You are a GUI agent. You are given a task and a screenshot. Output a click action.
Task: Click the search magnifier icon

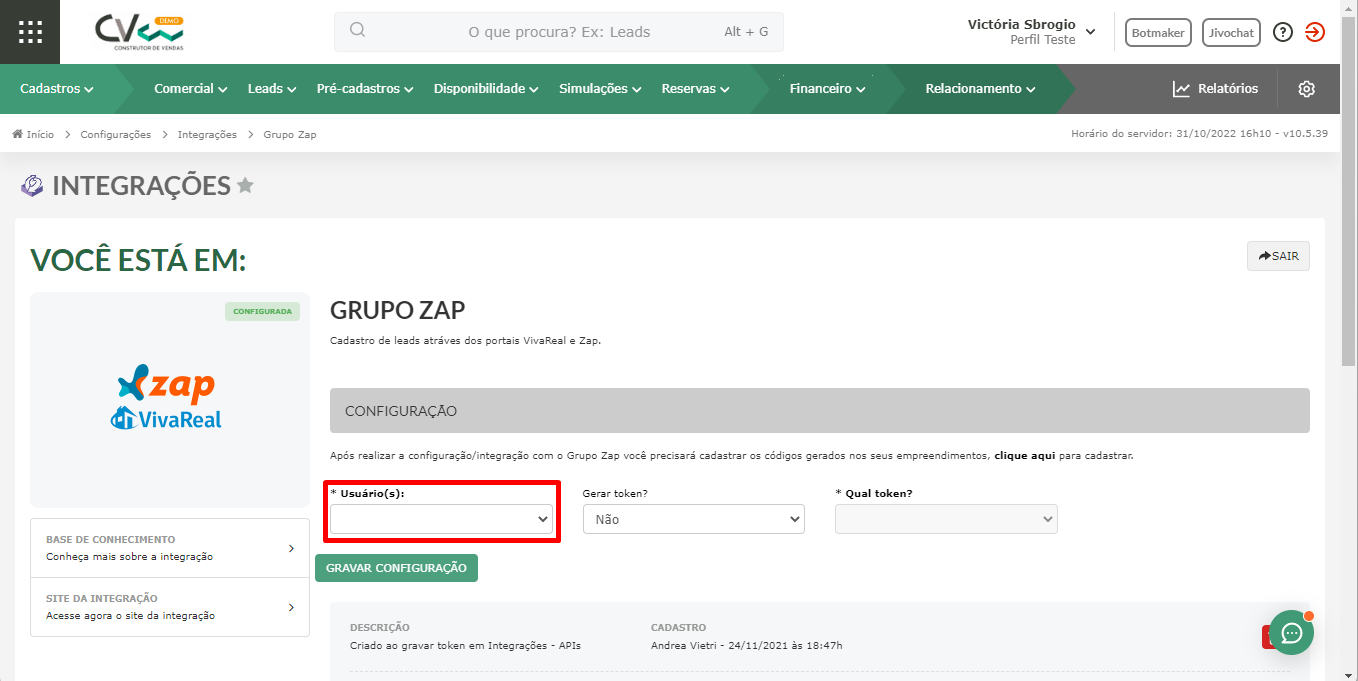click(x=357, y=31)
